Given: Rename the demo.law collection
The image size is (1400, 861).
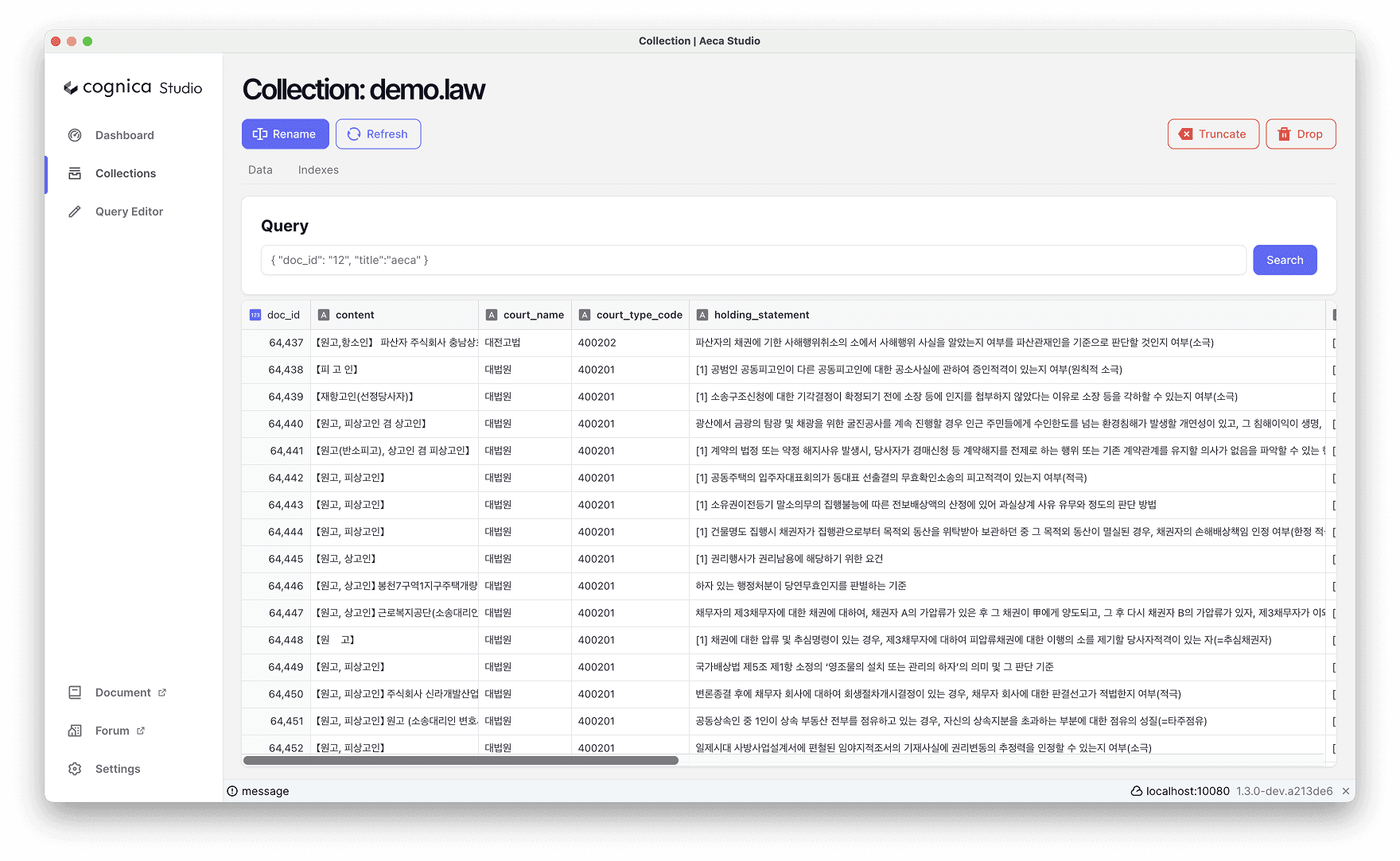Looking at the screenshot, I should (x=285, y=134).
